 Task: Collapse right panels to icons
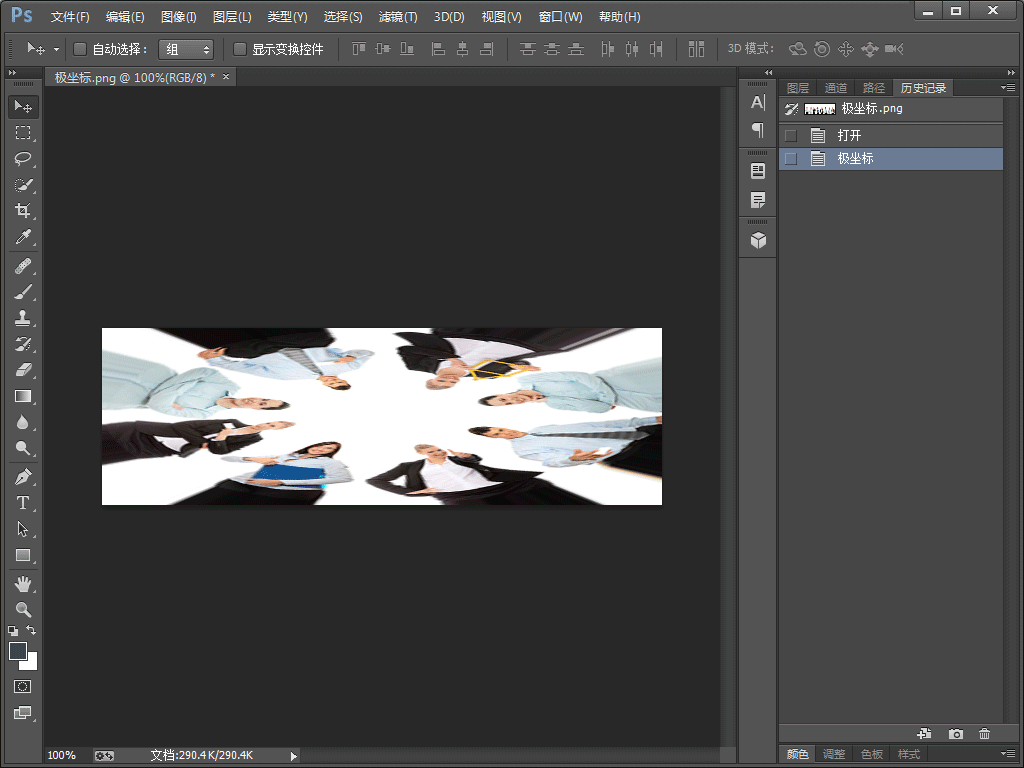pos(1011,72)
